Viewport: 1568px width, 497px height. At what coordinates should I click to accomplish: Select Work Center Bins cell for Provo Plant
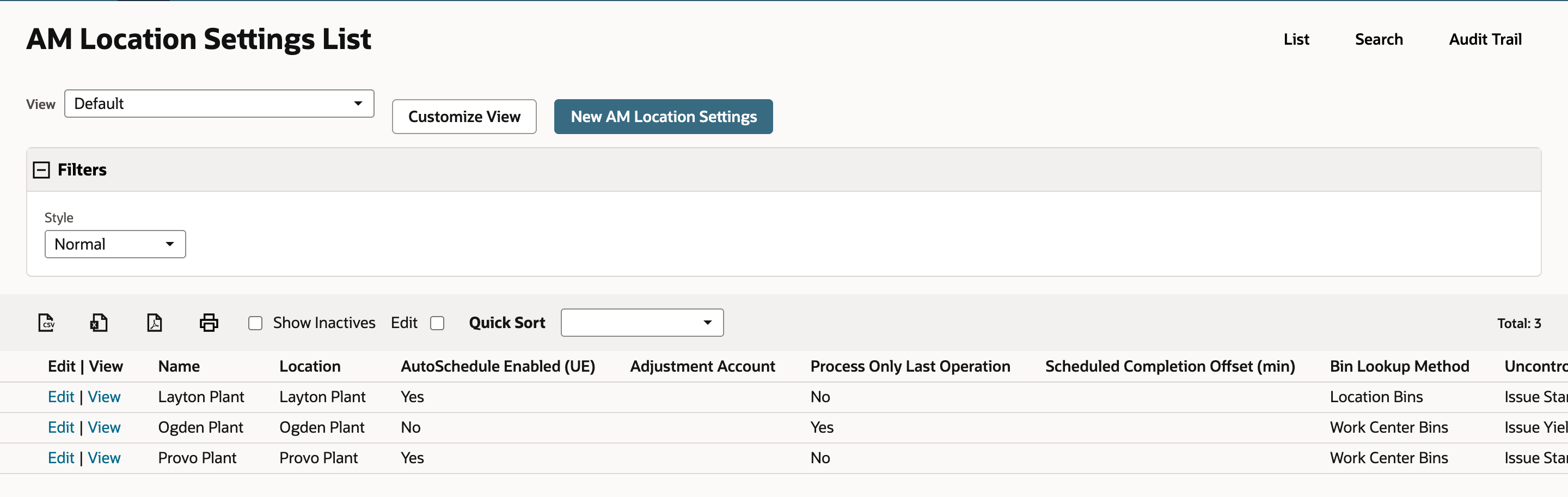(1389, 458)
